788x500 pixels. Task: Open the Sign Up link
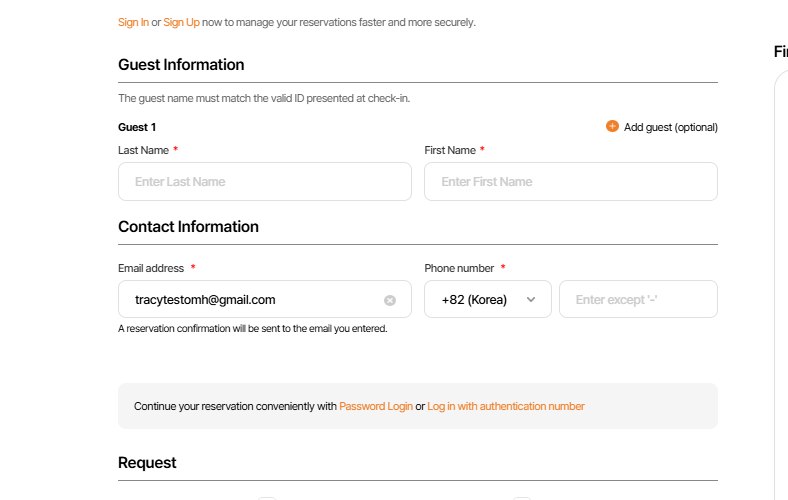pos(181,22)
